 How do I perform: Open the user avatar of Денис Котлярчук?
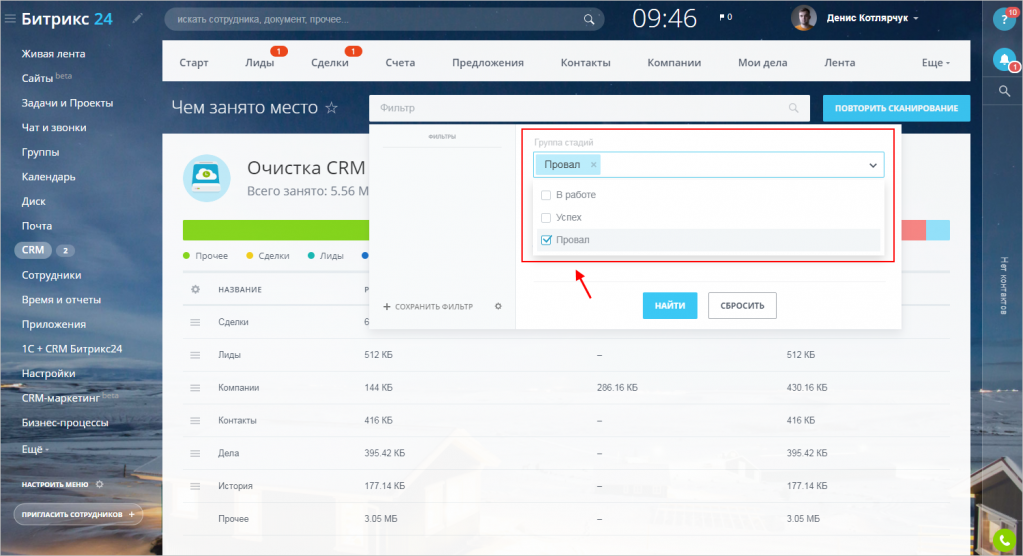tap(804, 18)
